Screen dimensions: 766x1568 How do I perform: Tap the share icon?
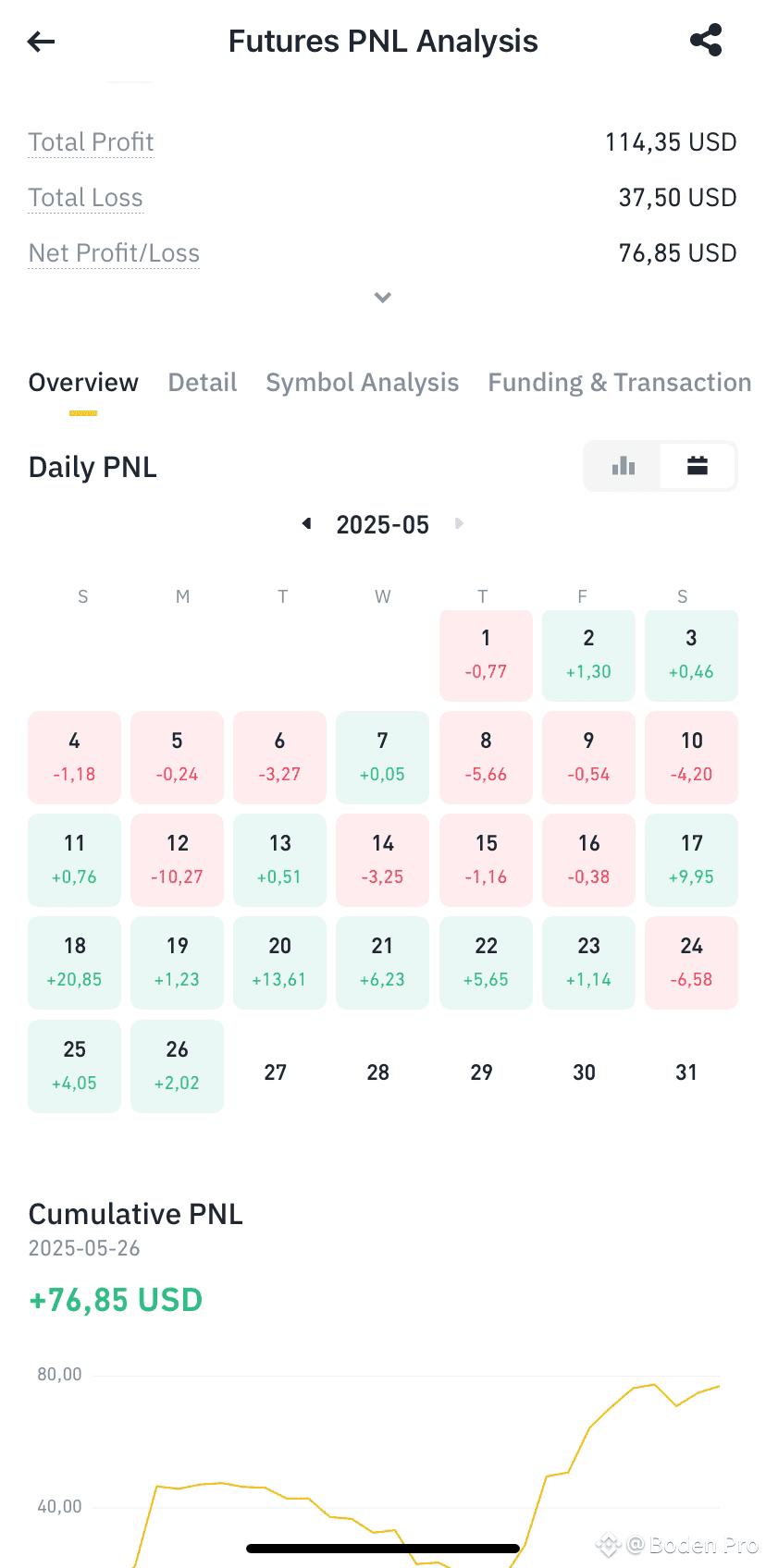pos(706,41)
